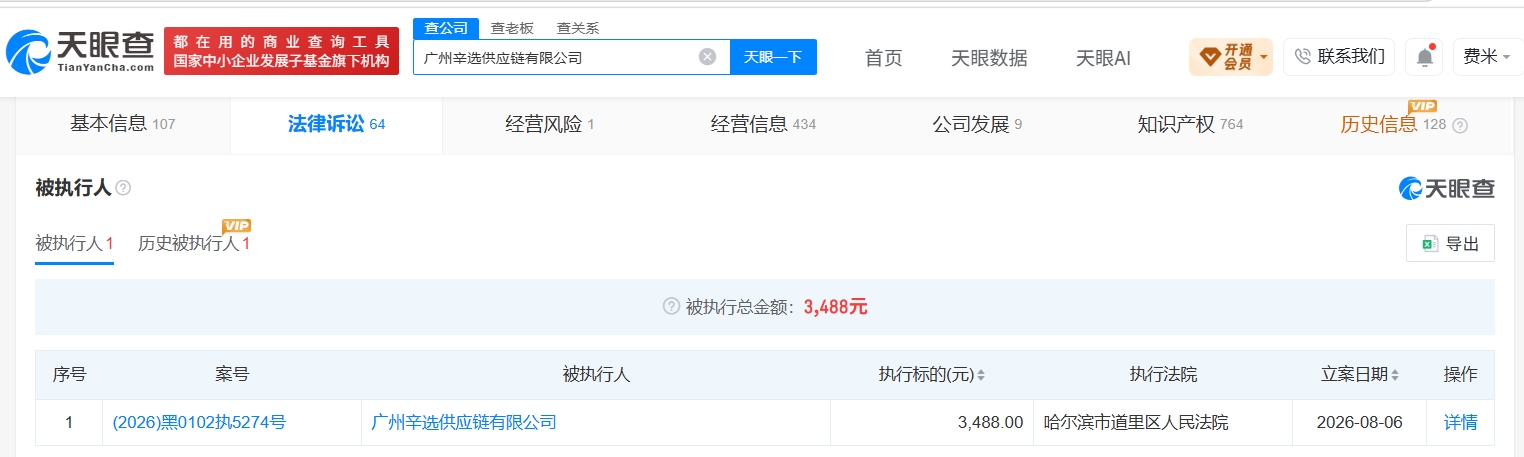Open 广州辛选供应链有限公司 link in table
The width and height of the screenshot is (1524, 457).
463,423
